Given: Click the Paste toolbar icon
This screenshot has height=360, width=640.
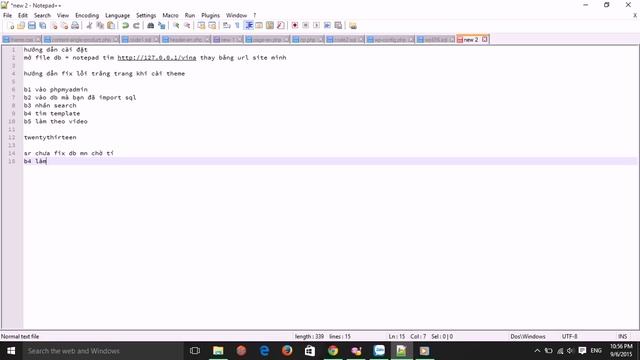Looking at the screenshot, I should point(111,26).
